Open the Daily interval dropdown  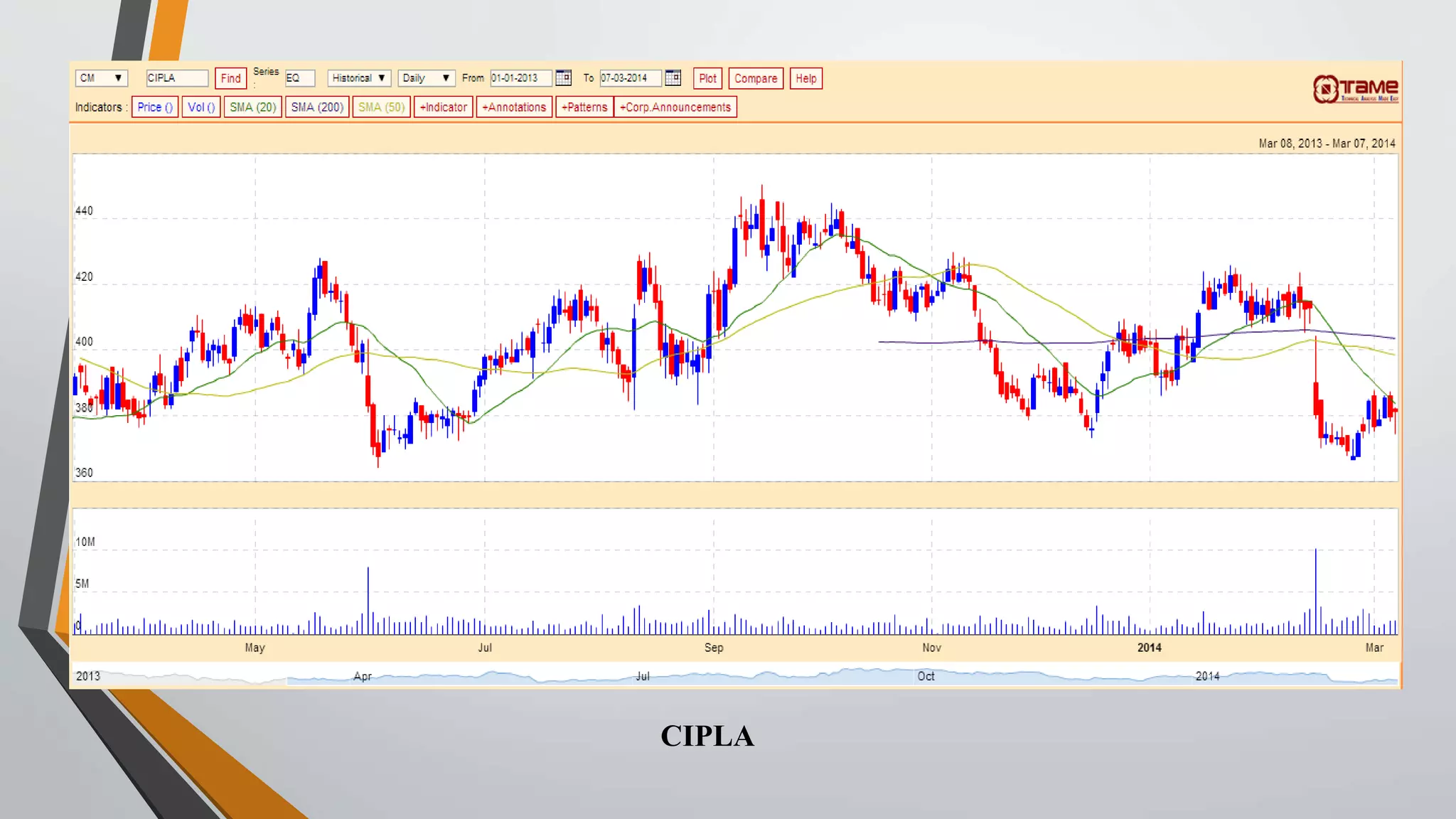coord(427,78)
